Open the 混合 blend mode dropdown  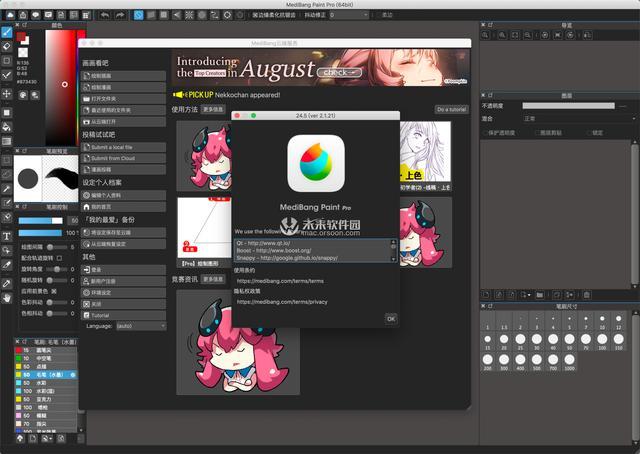578,119
